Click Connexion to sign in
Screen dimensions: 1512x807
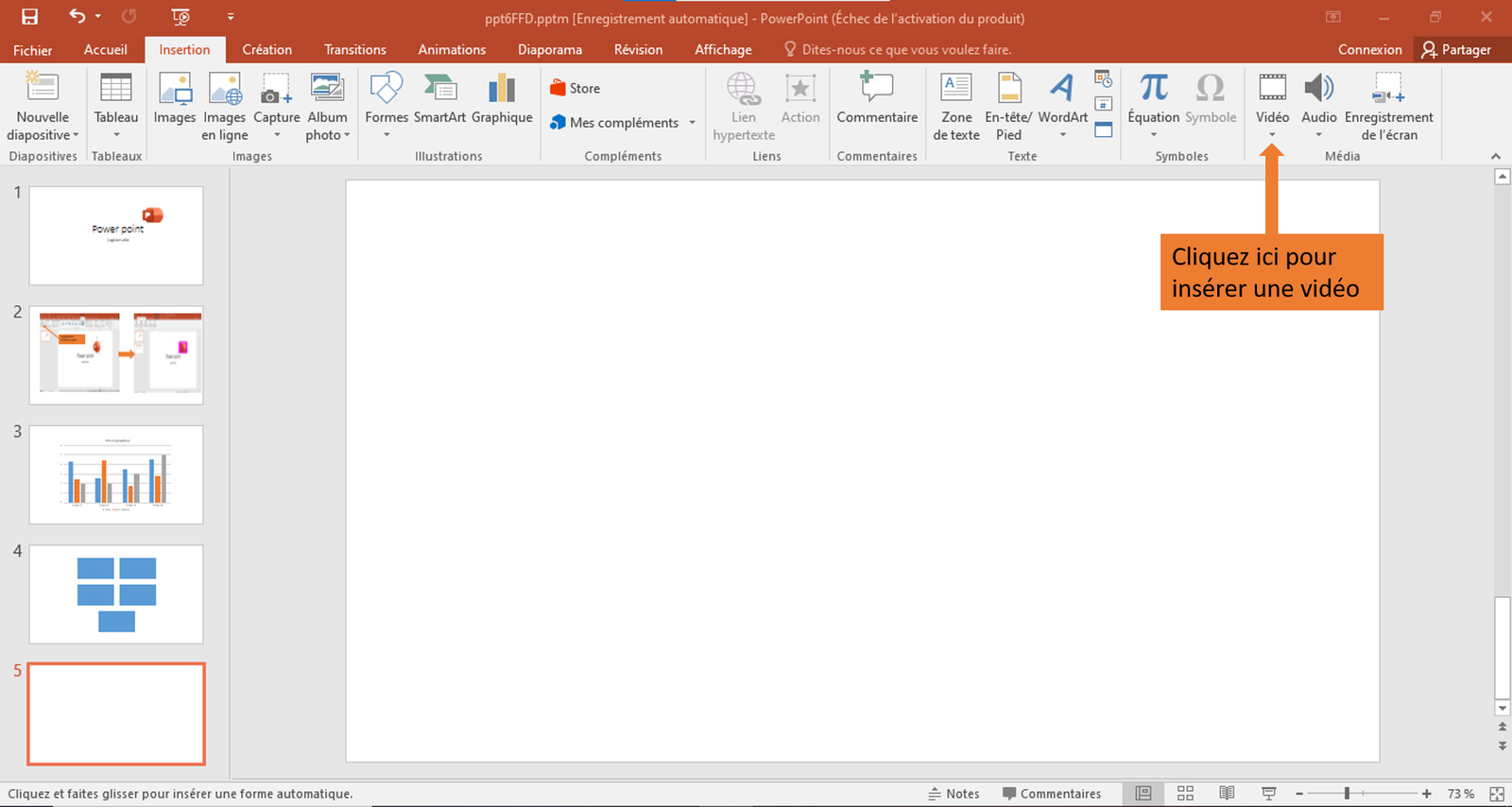tap(1369, 50)
